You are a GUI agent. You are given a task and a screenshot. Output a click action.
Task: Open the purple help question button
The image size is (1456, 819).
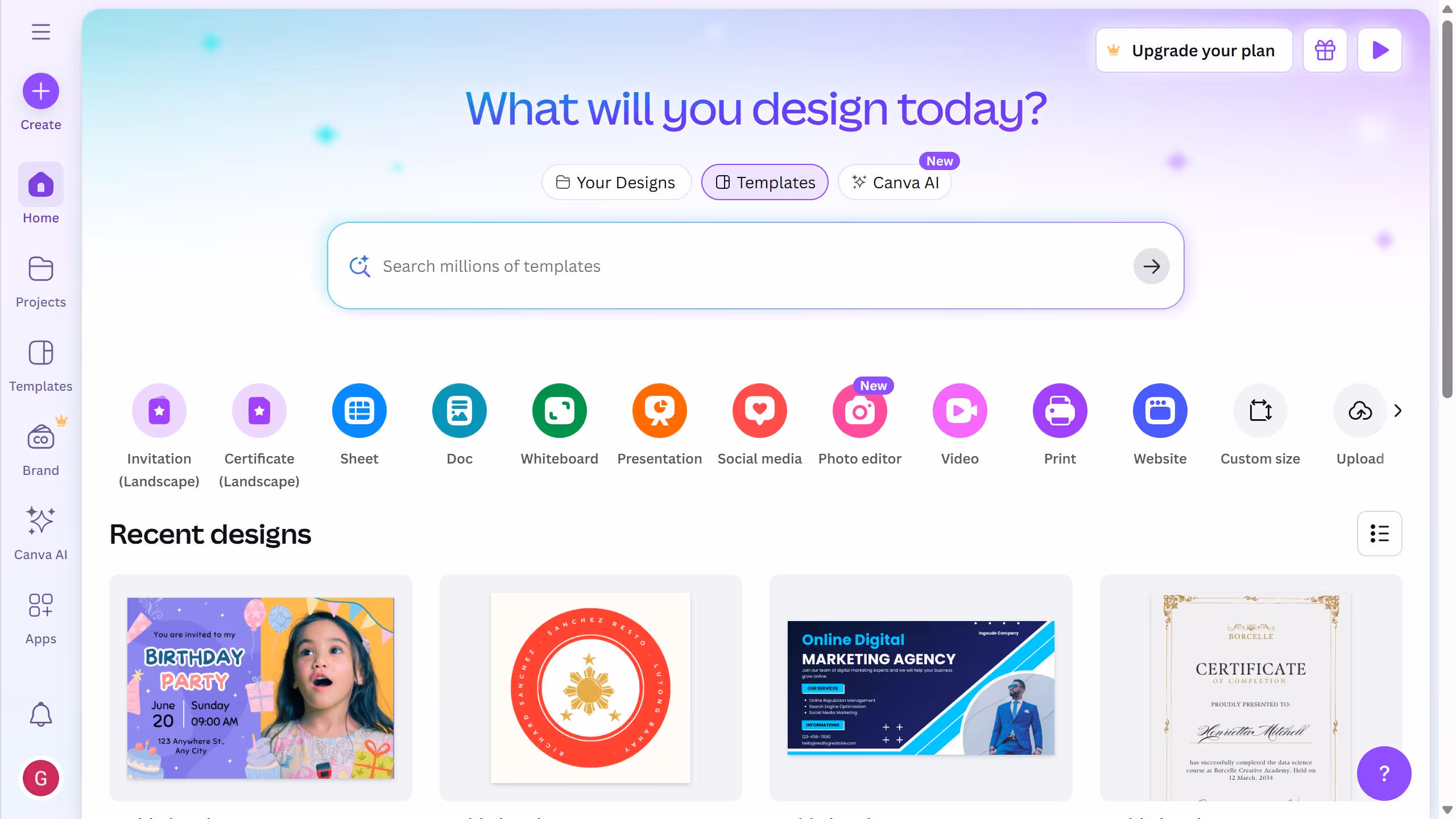pos(1384,773)
